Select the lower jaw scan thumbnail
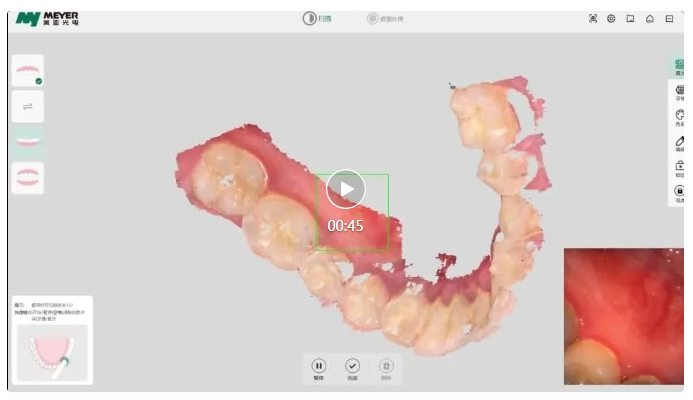693x400 pixels. pos(28,142)
